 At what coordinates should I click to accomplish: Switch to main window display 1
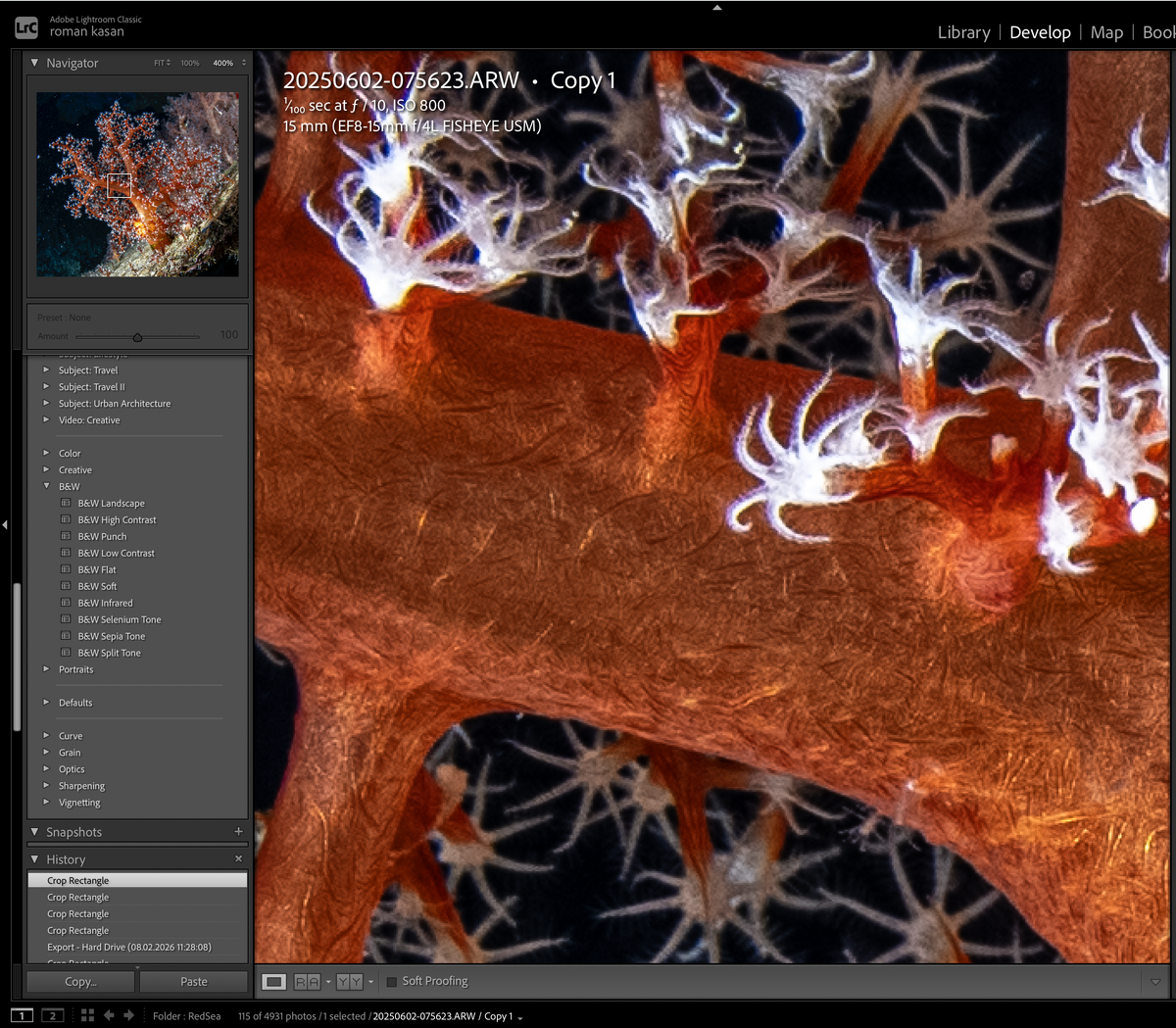(x=22, y=1015)
